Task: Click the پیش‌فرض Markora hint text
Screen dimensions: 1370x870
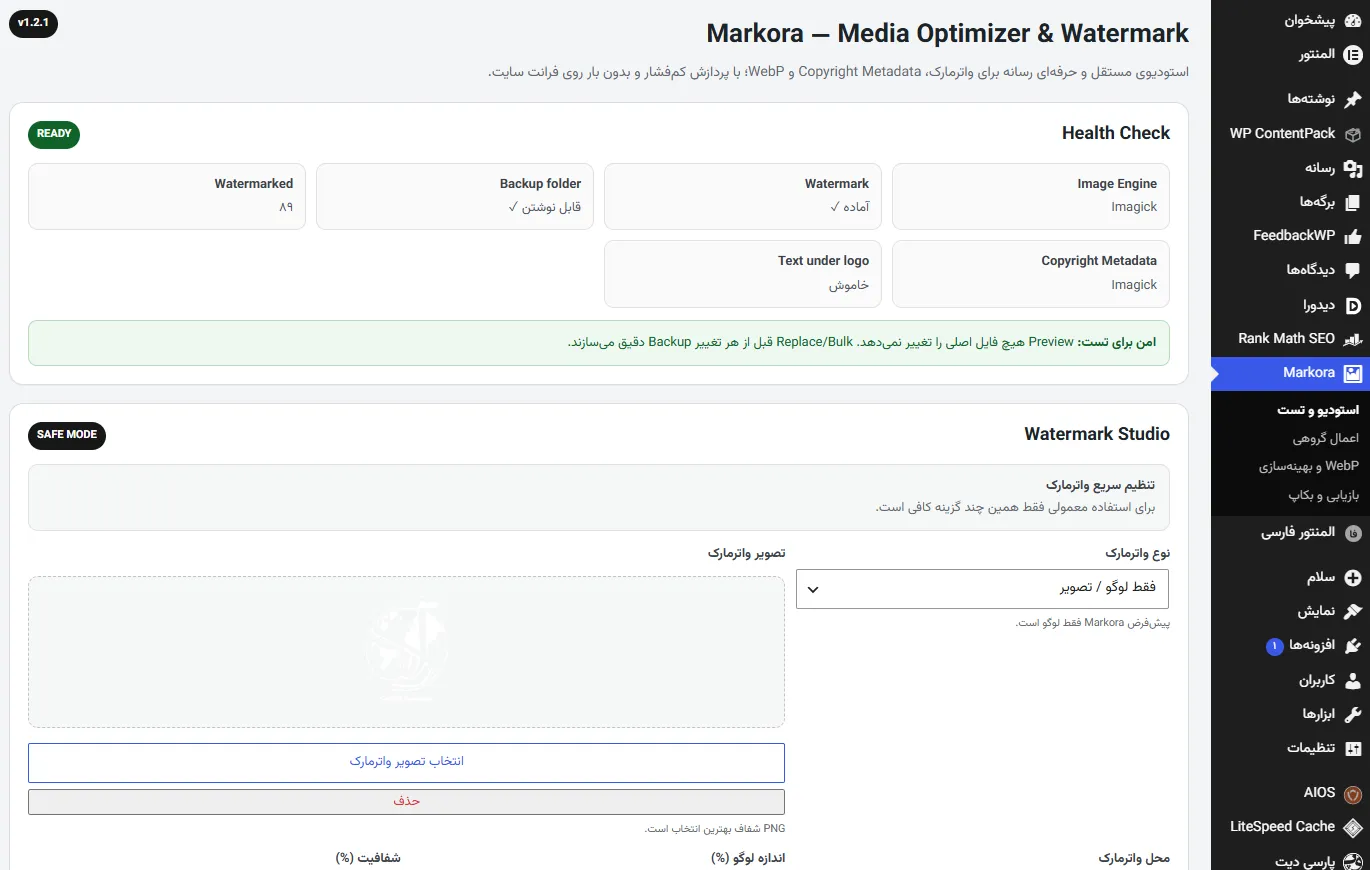Action: (x=1093, y=623)
